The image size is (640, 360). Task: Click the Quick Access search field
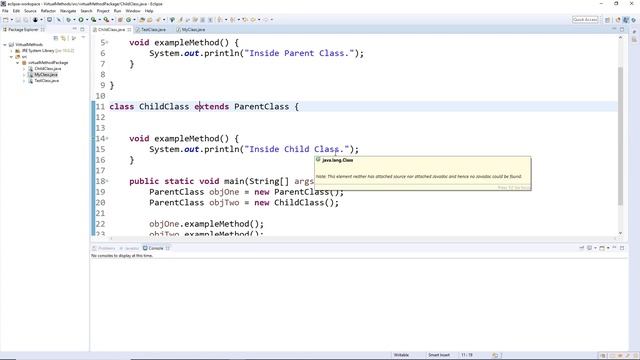[585, 20]
